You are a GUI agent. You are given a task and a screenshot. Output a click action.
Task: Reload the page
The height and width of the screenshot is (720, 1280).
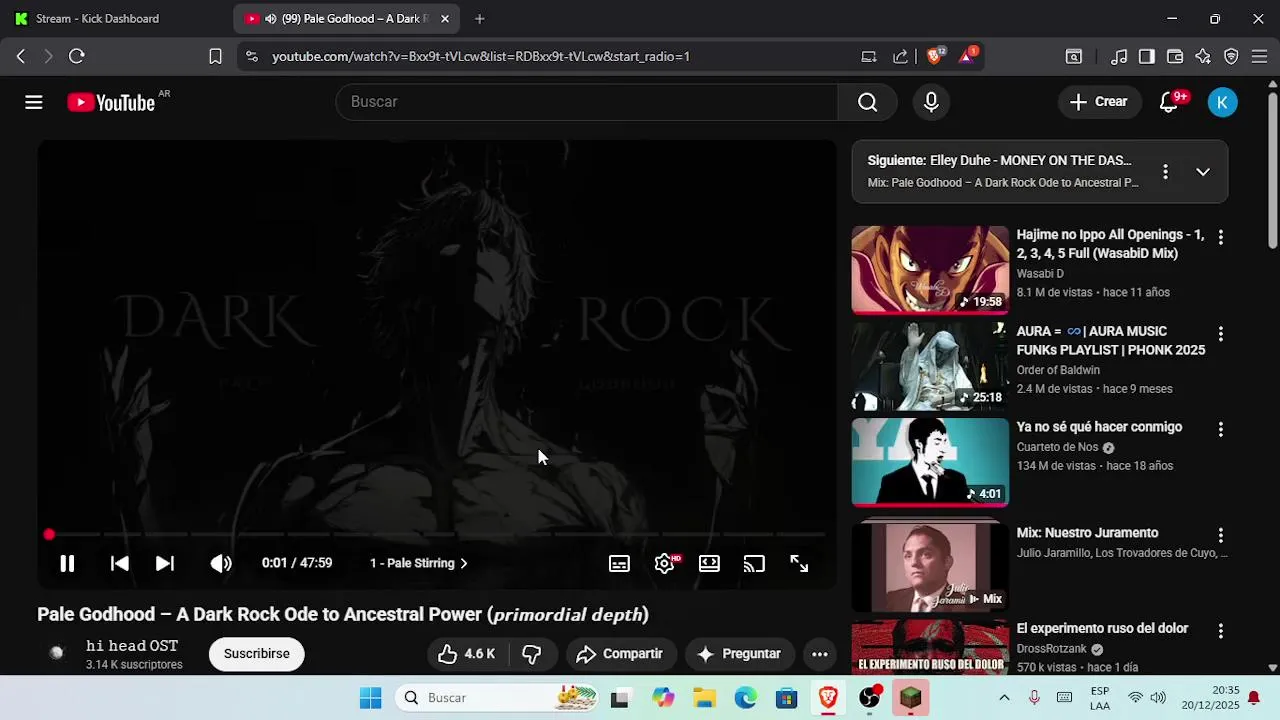77,57
